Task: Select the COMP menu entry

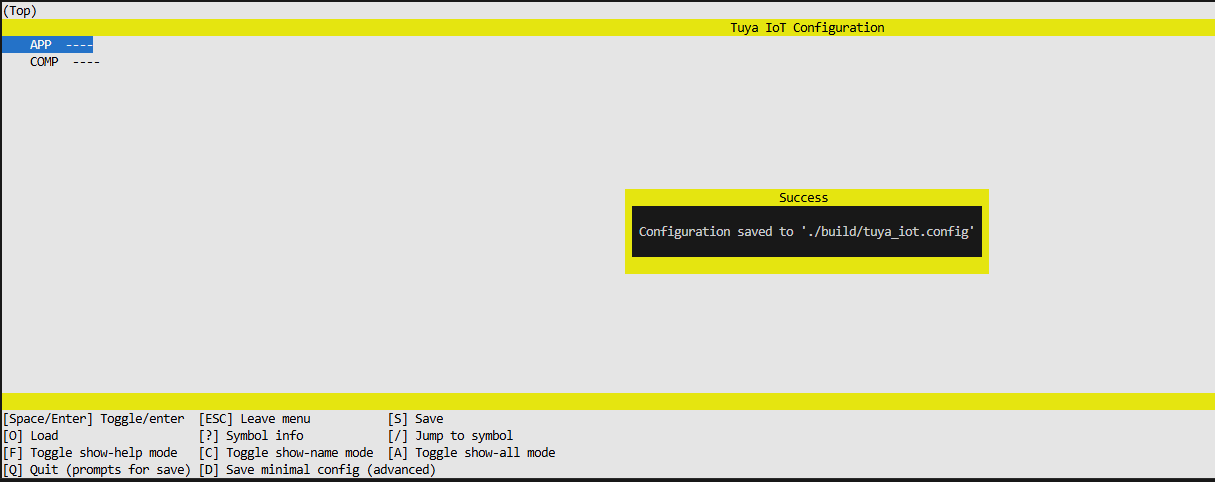Action: 44,62
